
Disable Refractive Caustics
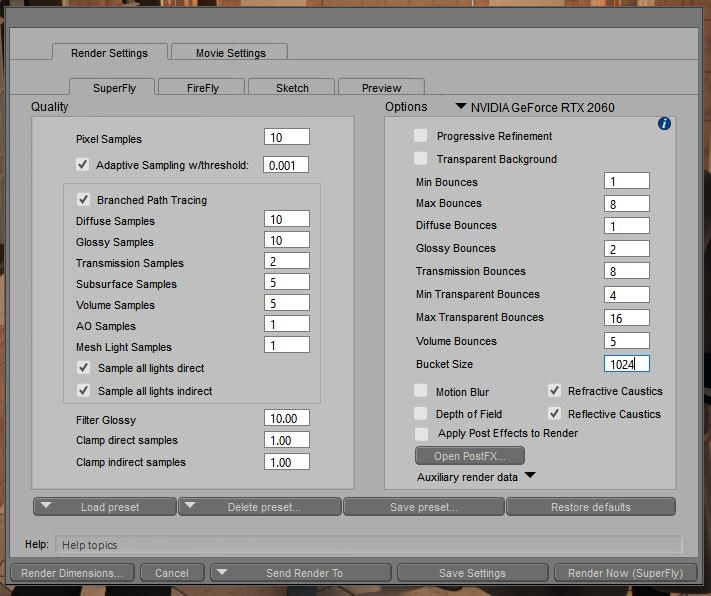(x=554, y=391)
